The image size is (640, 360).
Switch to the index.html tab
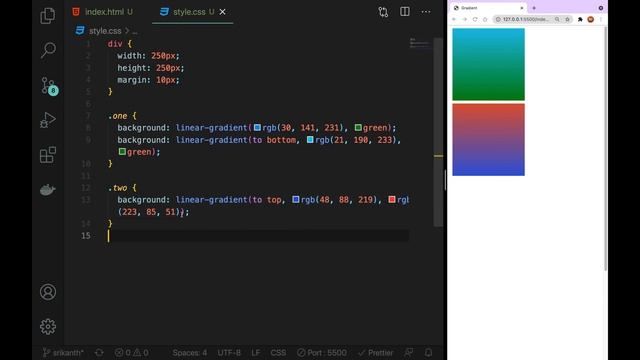[102, 12]
